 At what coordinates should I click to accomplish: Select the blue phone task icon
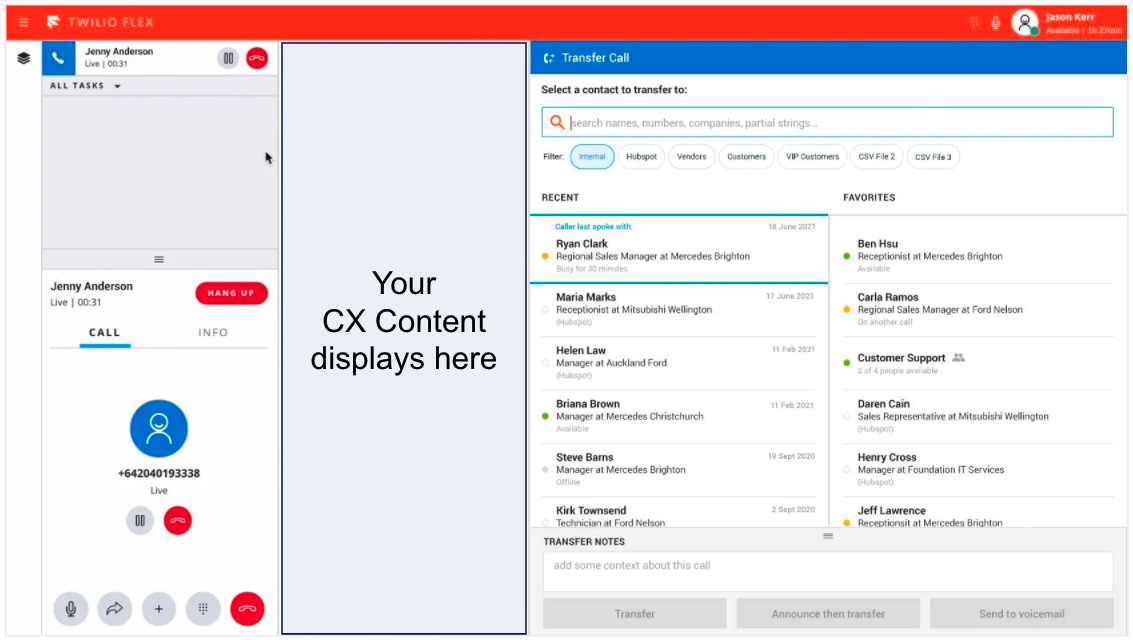click(x=59, y=59)
